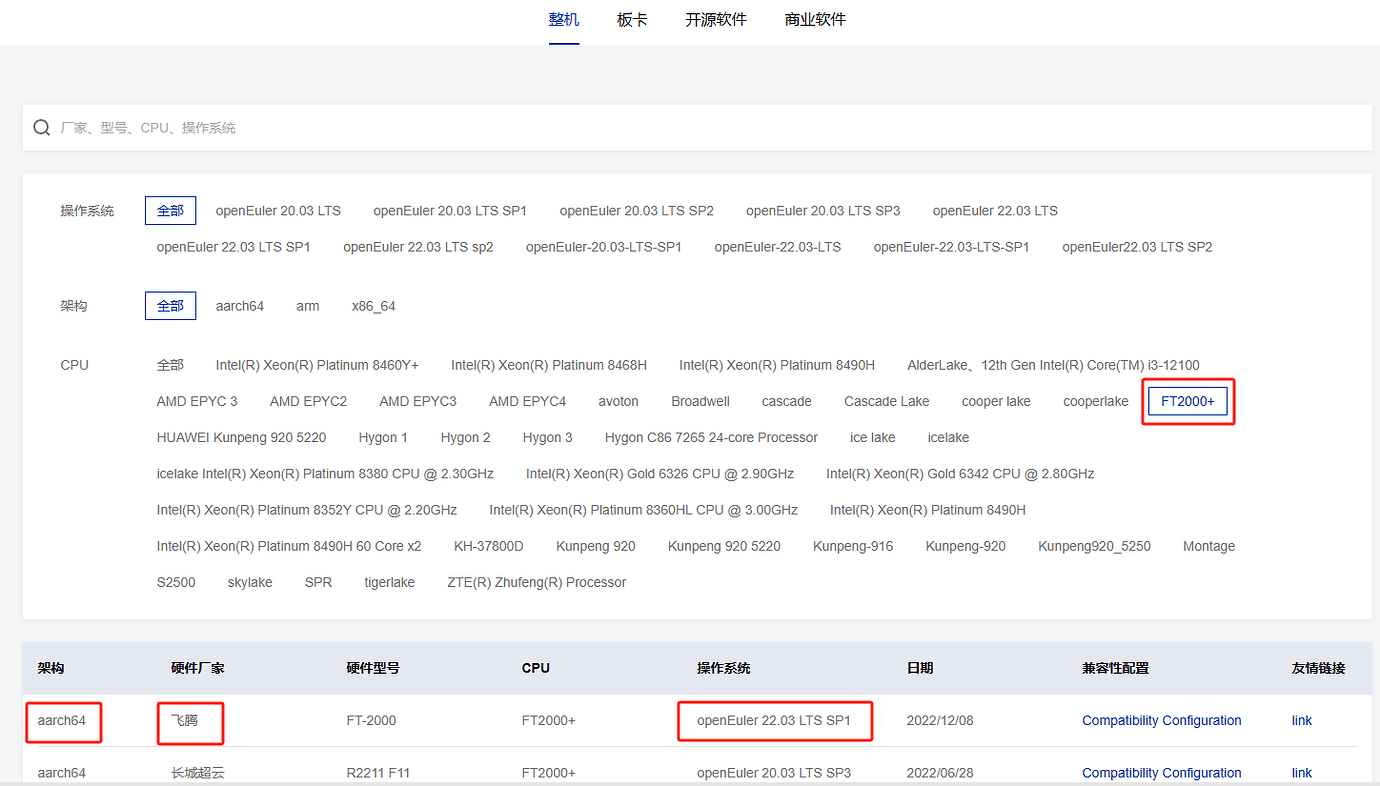
Task: Select the Hygon 2 CPU filter
Action: [465, 437]
